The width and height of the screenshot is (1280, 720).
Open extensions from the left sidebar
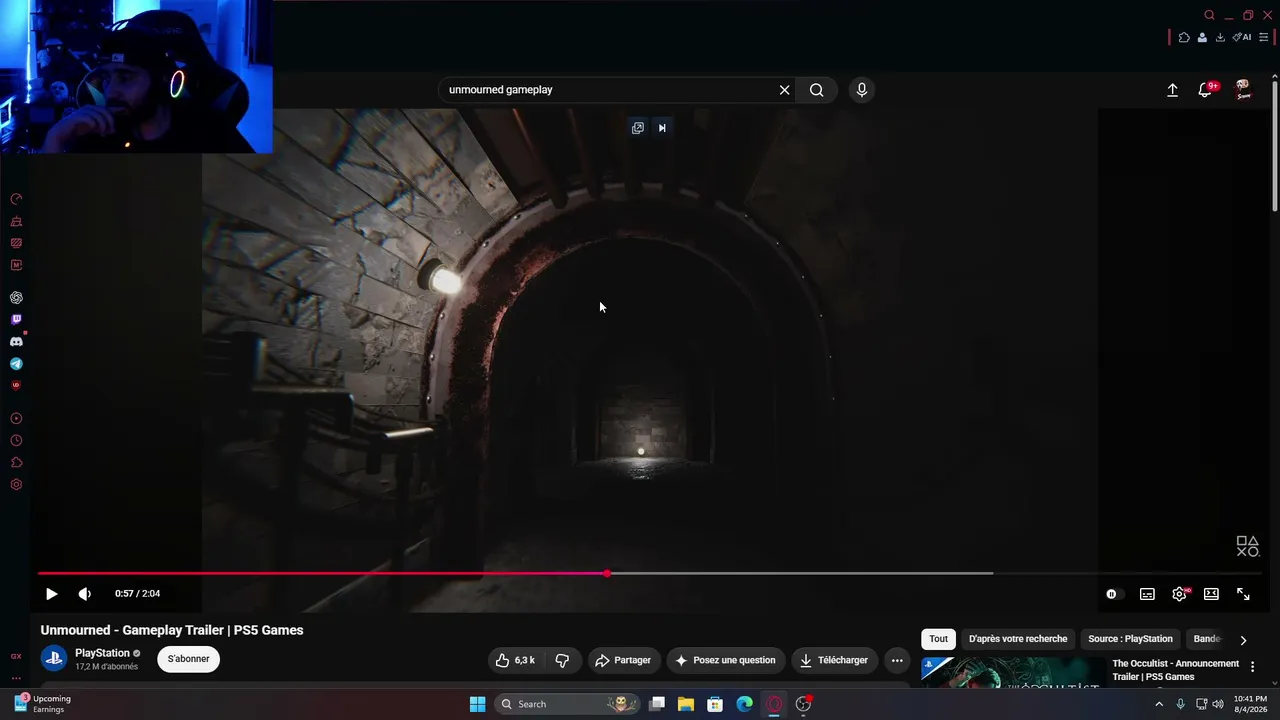click(16, 462)
